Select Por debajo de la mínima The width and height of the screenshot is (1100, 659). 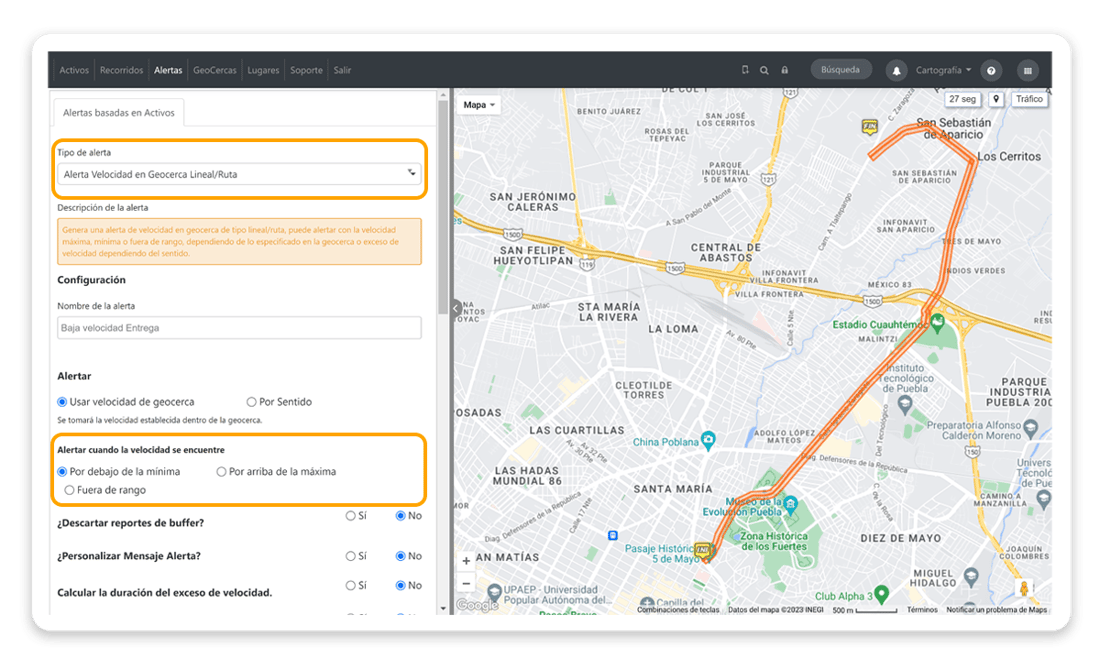(x=62, y=472)
